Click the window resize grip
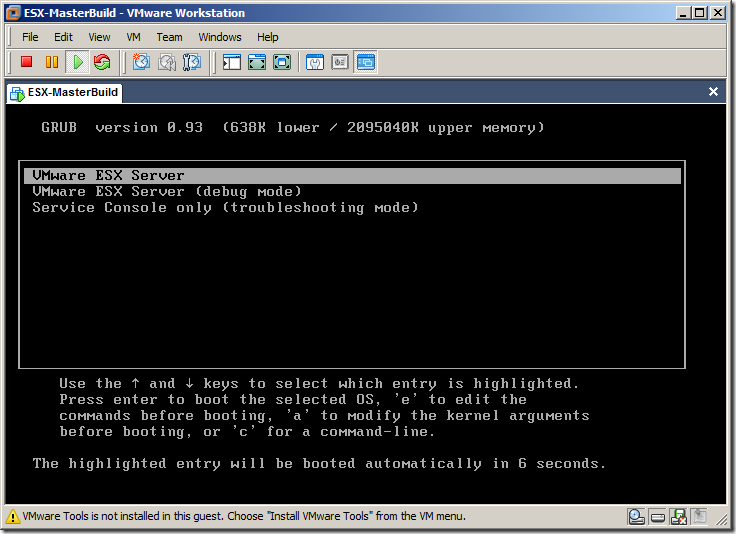Screen dimensions: 736x534 tap(721, 519)
